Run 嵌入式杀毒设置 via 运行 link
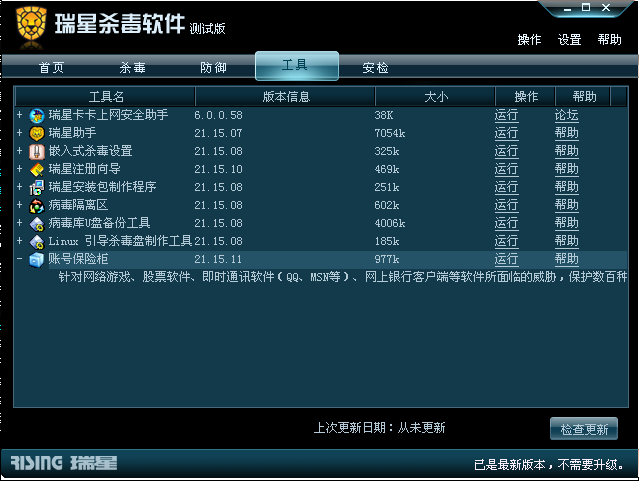The width and height of the screenshot is (639, 481). (507, 151)
